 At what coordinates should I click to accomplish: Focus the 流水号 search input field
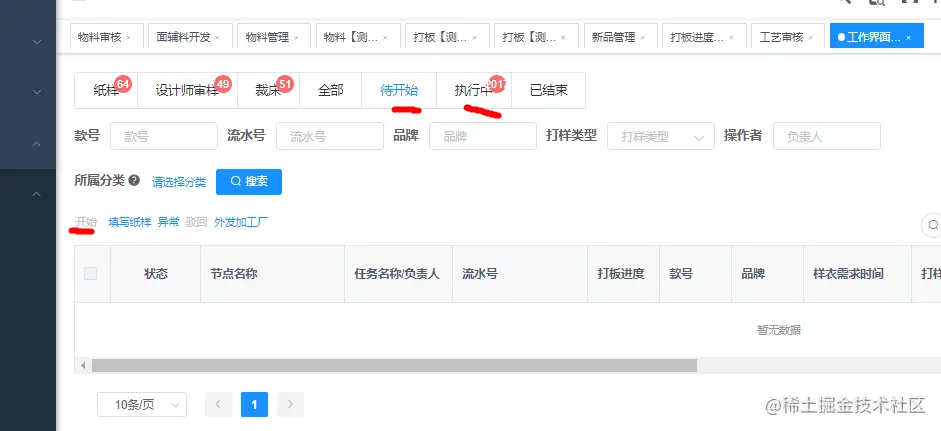pyautogui.click(x=329, y=136)
